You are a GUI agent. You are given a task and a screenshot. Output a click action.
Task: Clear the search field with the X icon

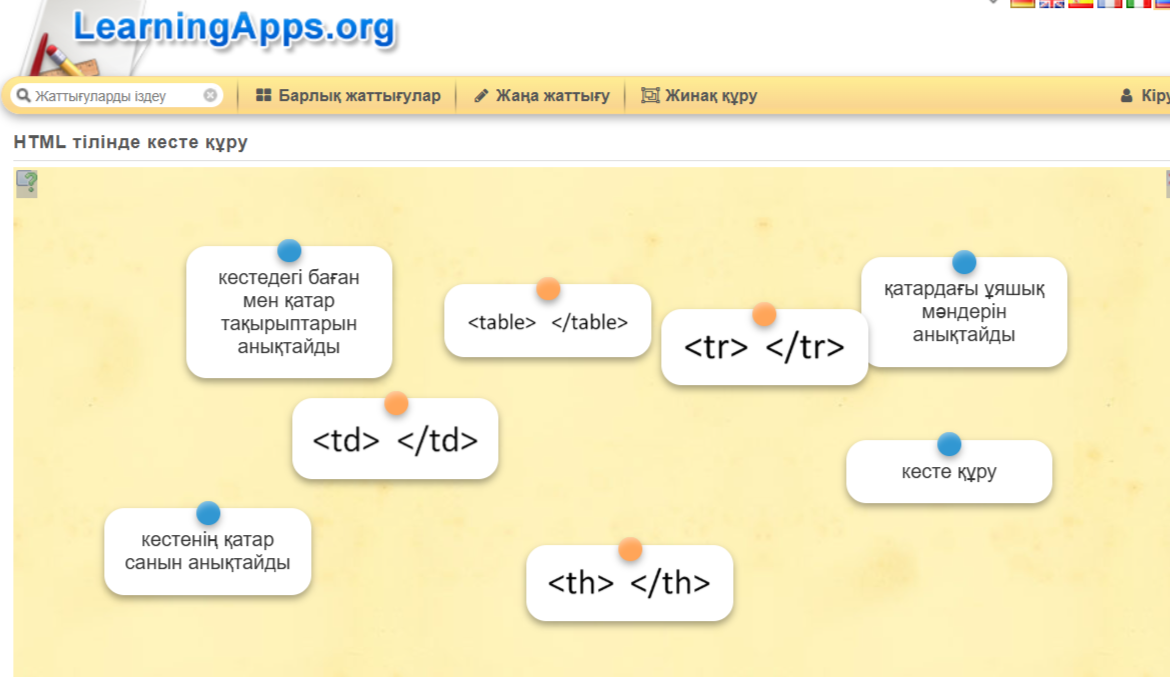210,96
